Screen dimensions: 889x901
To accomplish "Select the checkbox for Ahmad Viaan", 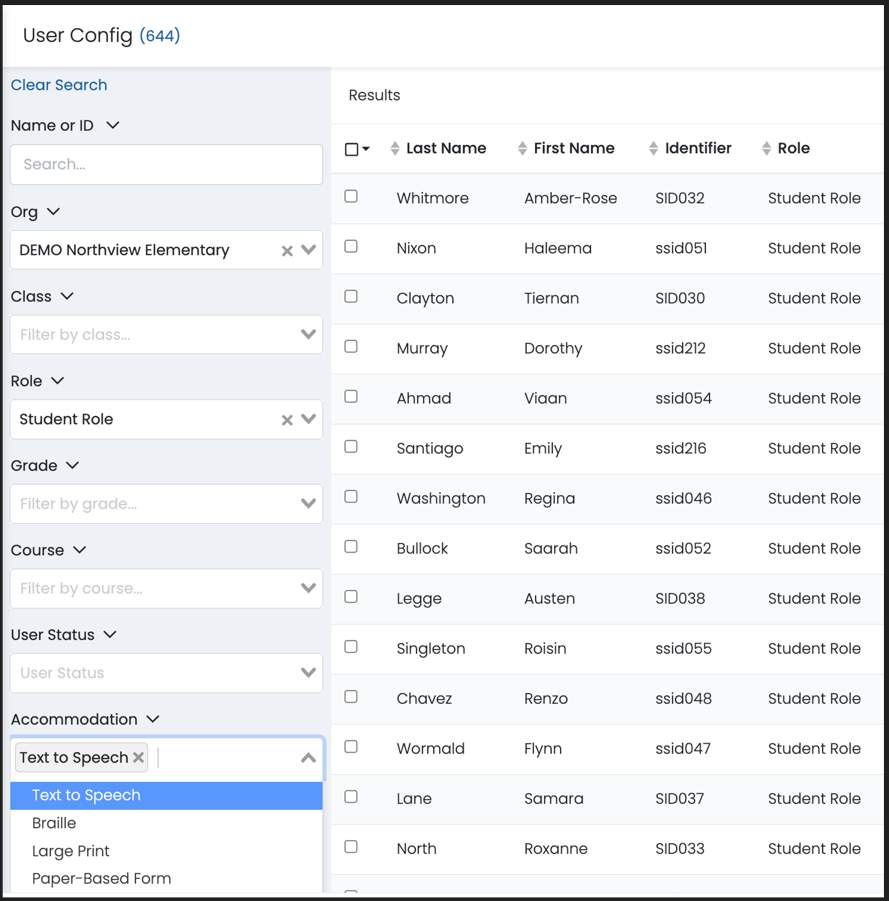I will (351, 397).
